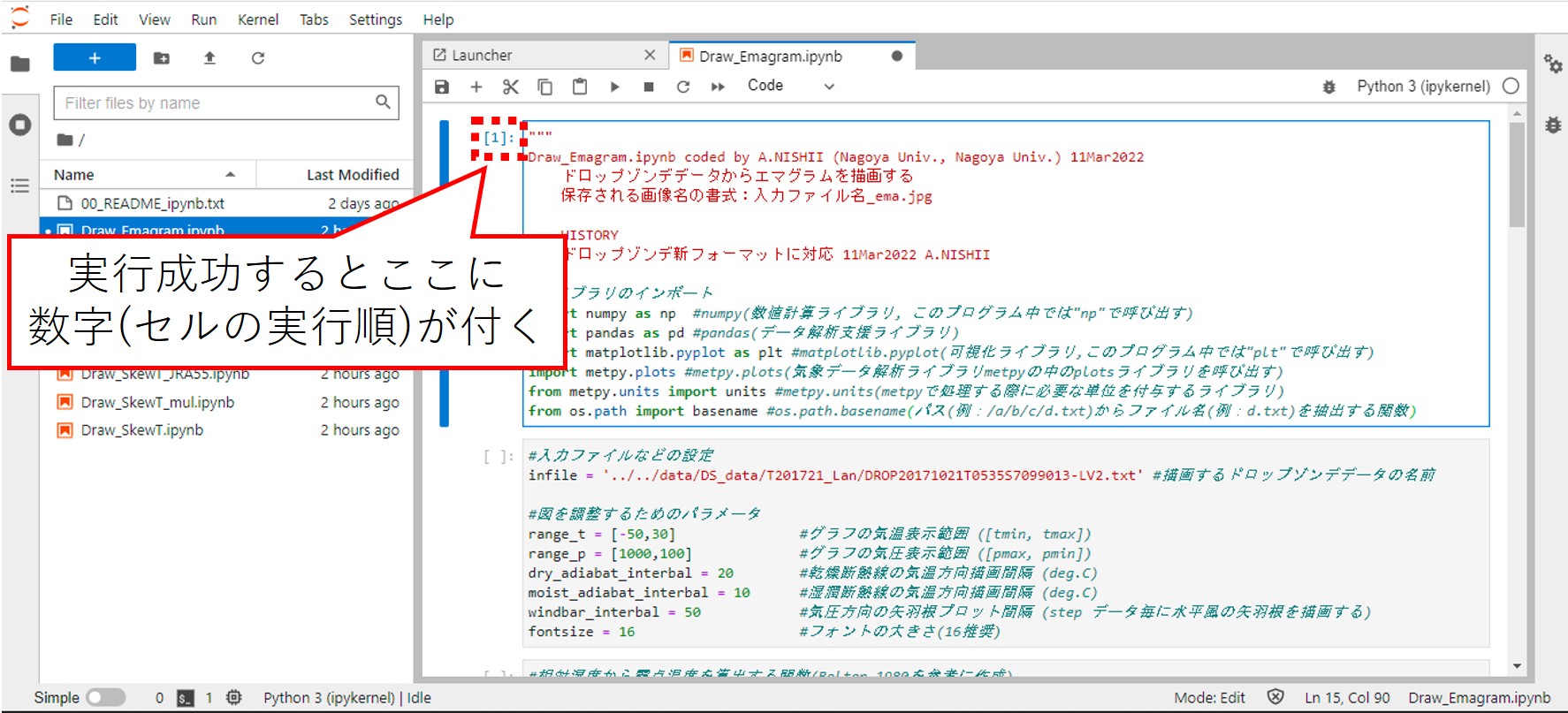Create a new folder in file browser
The width and height of the screenshot is (1568, 713).
(162, 57)
